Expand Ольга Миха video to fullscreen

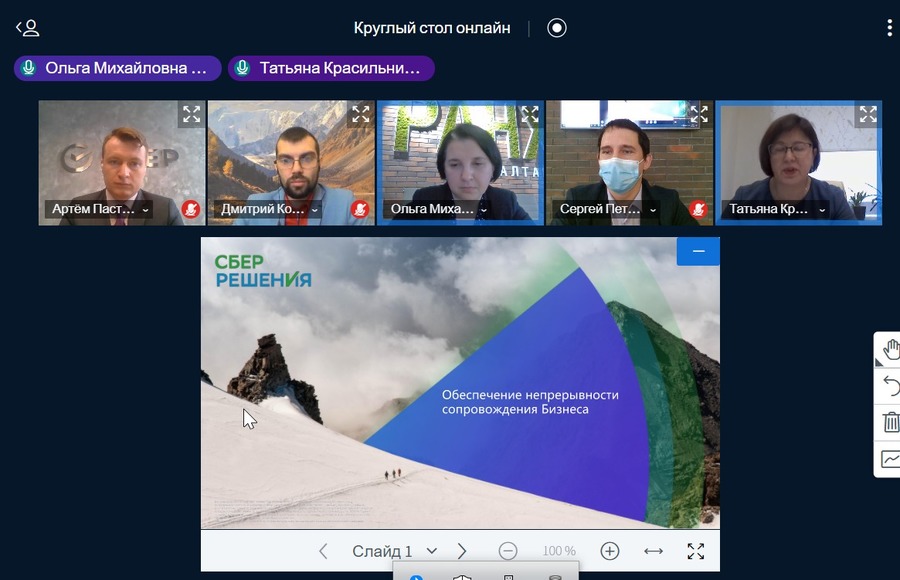click(x=530, y=114)
